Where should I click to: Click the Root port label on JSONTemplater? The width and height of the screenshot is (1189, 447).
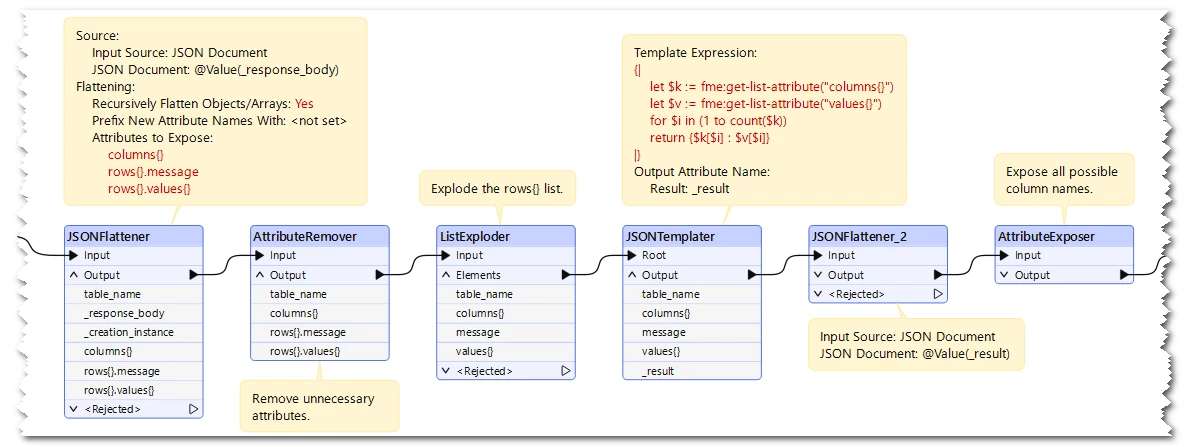[654, 256]
